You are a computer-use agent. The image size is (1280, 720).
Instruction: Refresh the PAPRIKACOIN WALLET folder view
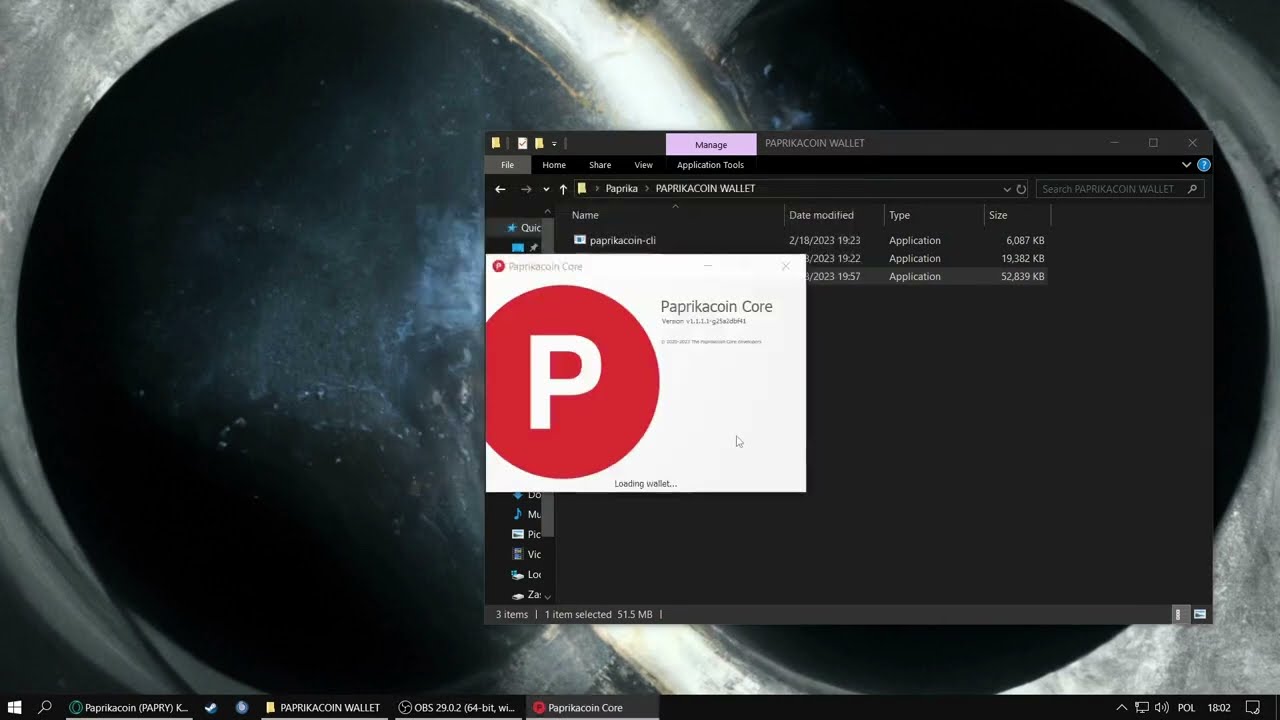(1021, 189)
